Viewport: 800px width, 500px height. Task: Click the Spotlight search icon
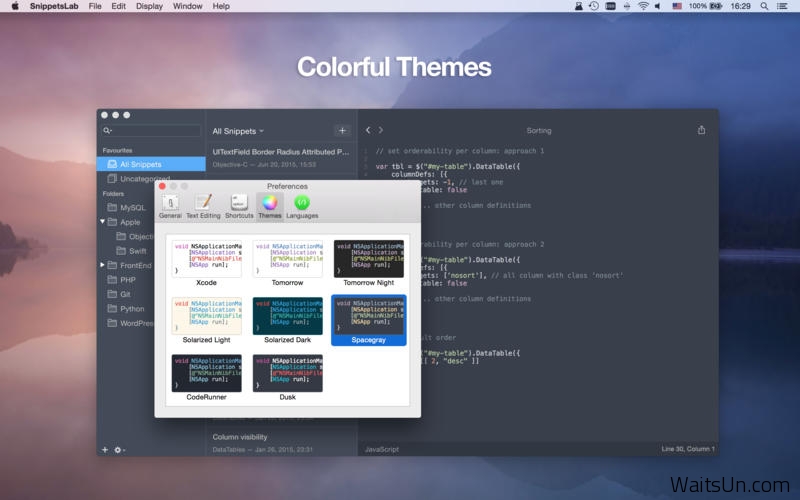click(764, 6)
